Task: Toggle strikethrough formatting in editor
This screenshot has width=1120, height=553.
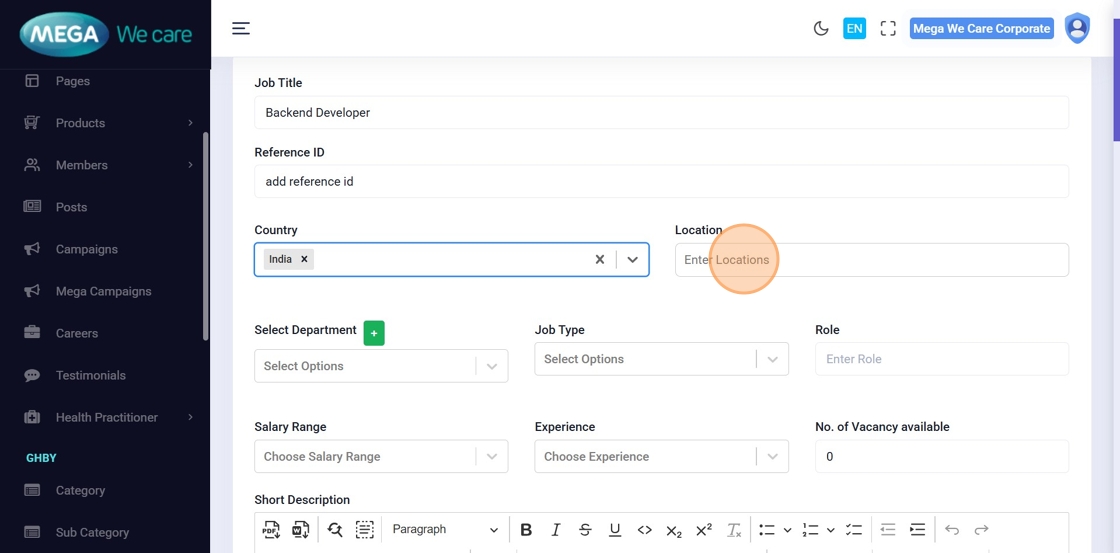Action: point(585,530)
